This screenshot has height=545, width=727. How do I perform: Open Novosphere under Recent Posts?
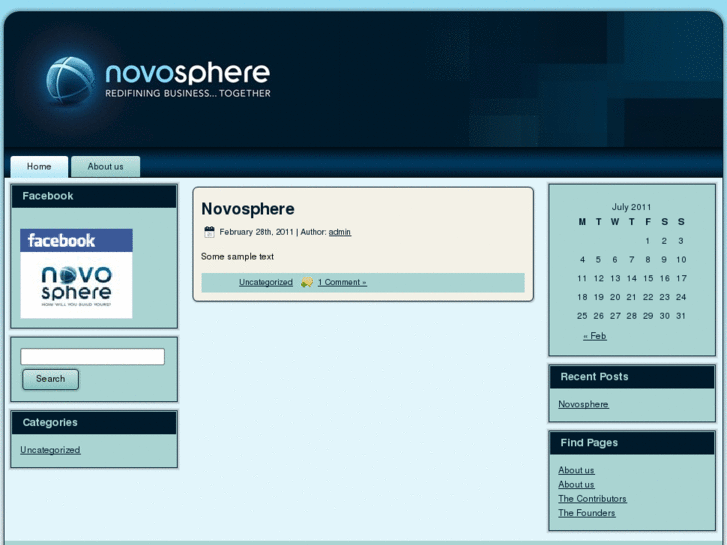coord(583,404)
